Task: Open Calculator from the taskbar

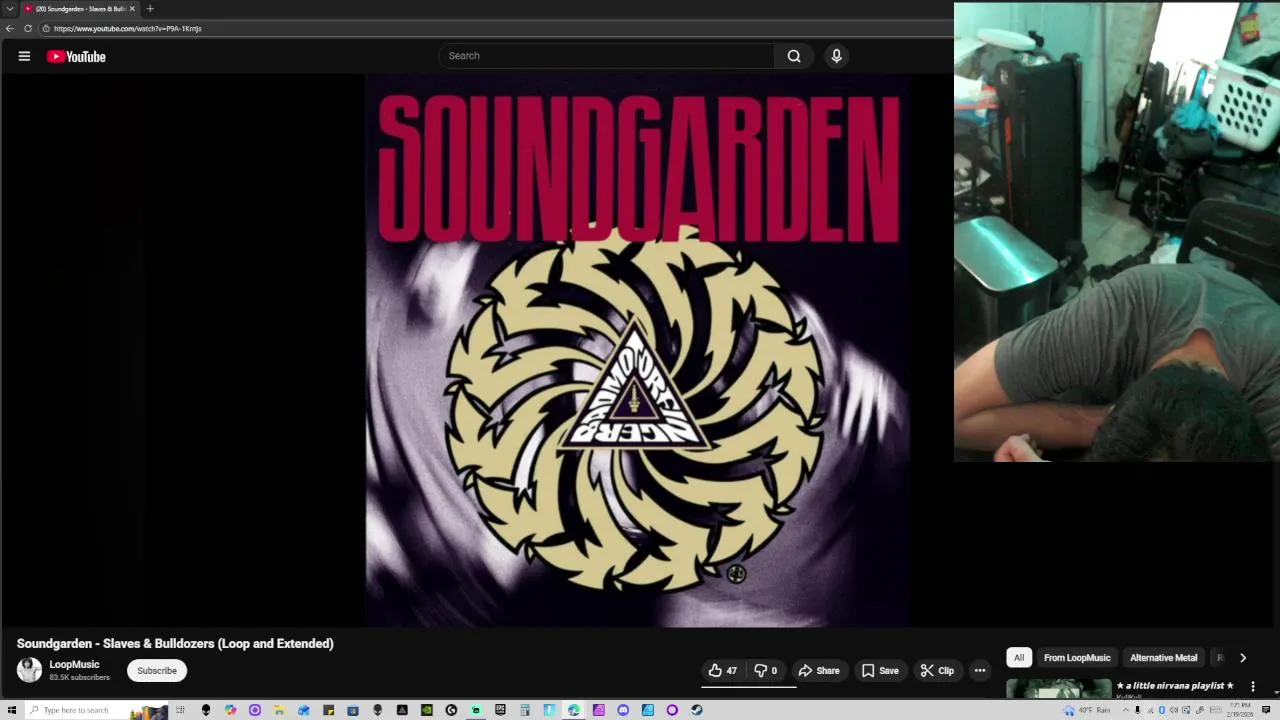Action: click(524, 710)
